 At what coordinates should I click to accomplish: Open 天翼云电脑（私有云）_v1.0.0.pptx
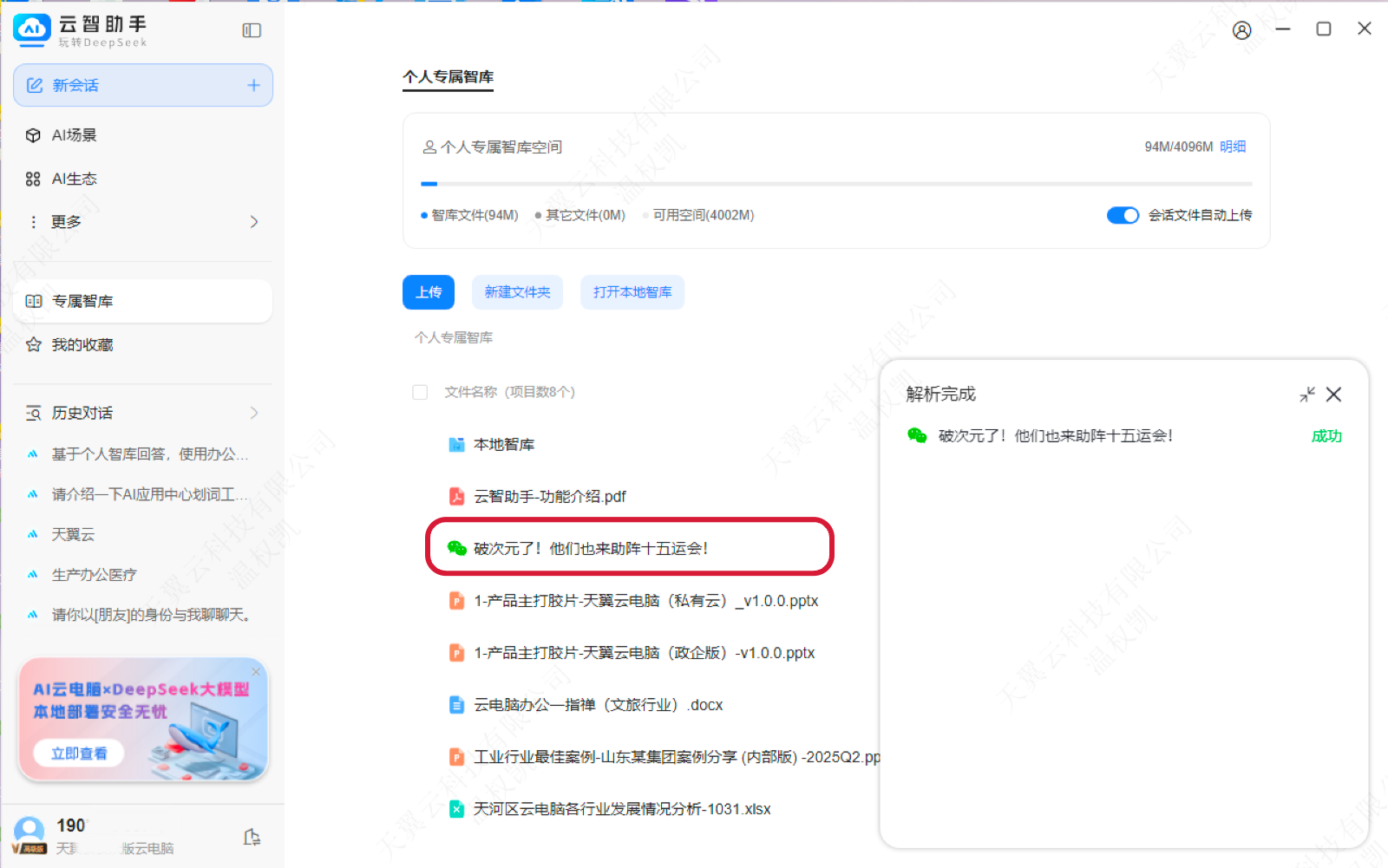tap(646, 601)
